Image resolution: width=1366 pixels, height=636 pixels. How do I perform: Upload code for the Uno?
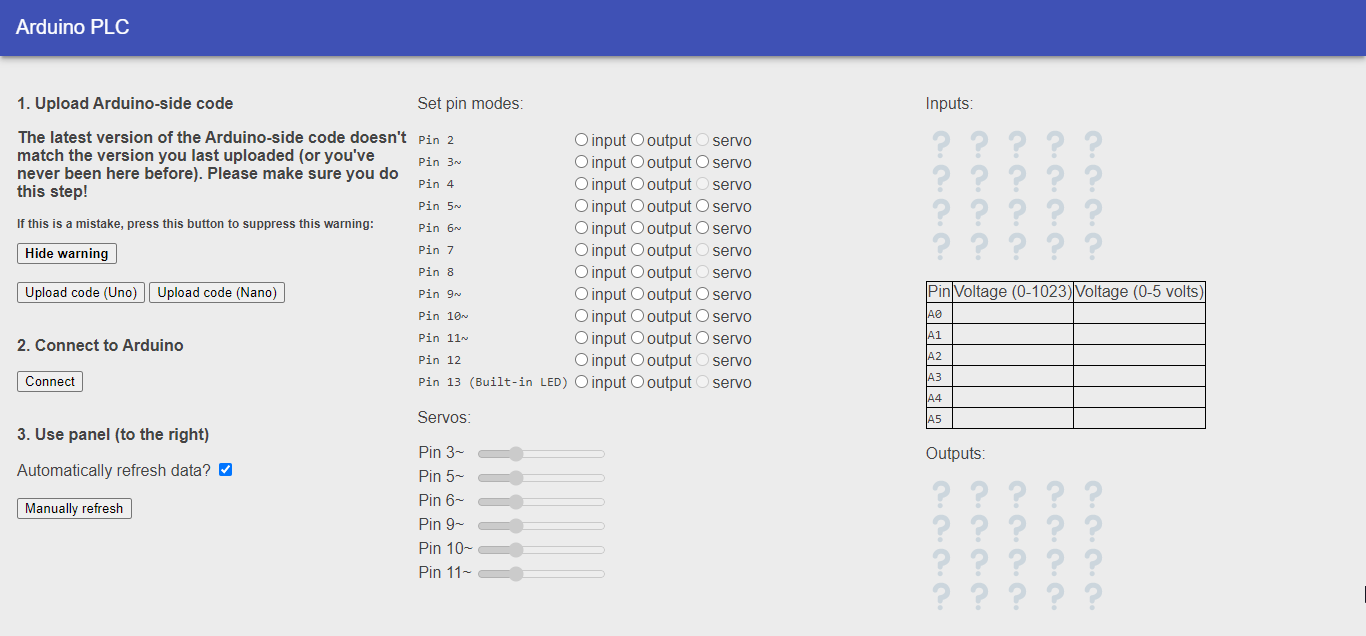81,293
